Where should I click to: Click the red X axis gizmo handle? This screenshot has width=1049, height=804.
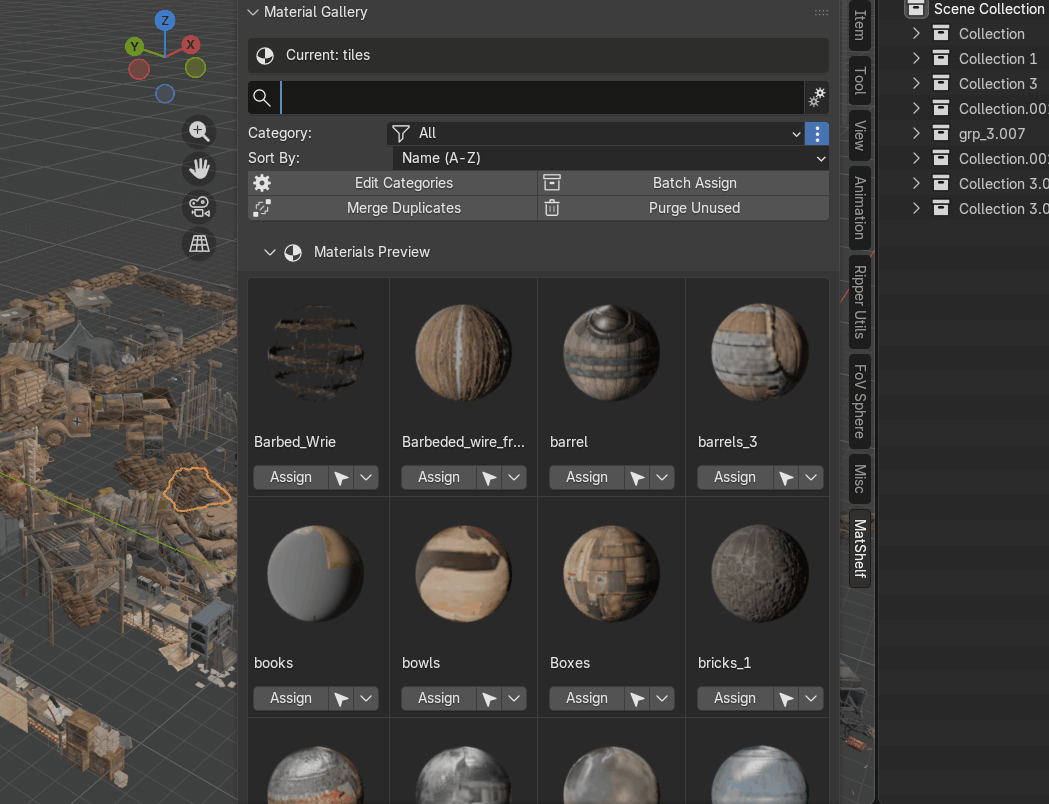191,45
